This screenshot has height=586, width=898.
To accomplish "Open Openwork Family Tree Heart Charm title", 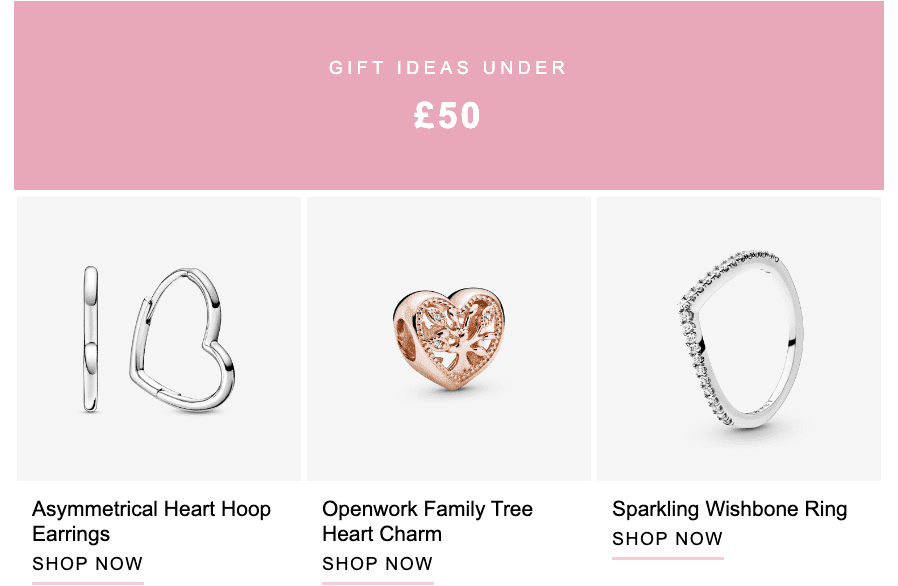I will click(427, 521).
